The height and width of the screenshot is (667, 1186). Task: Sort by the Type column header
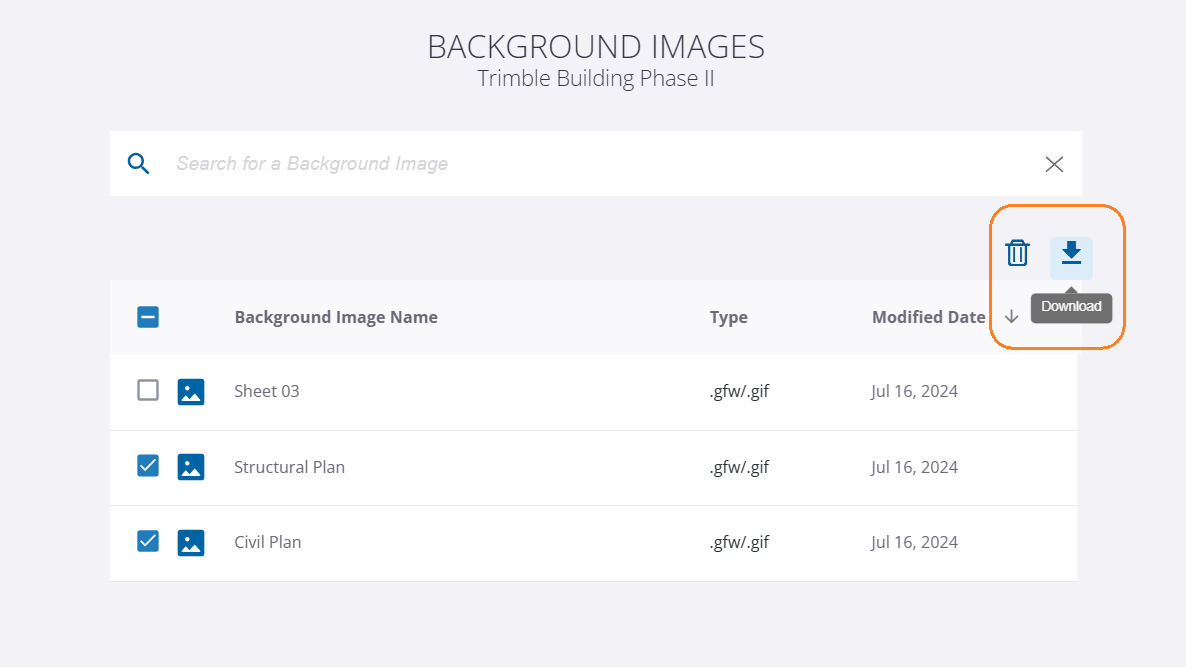pos(728,317)
